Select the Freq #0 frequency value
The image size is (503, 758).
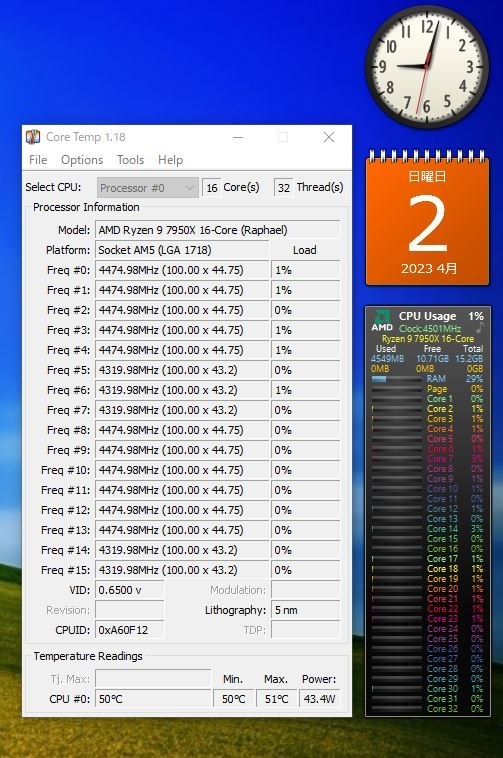tap(182, 270)
